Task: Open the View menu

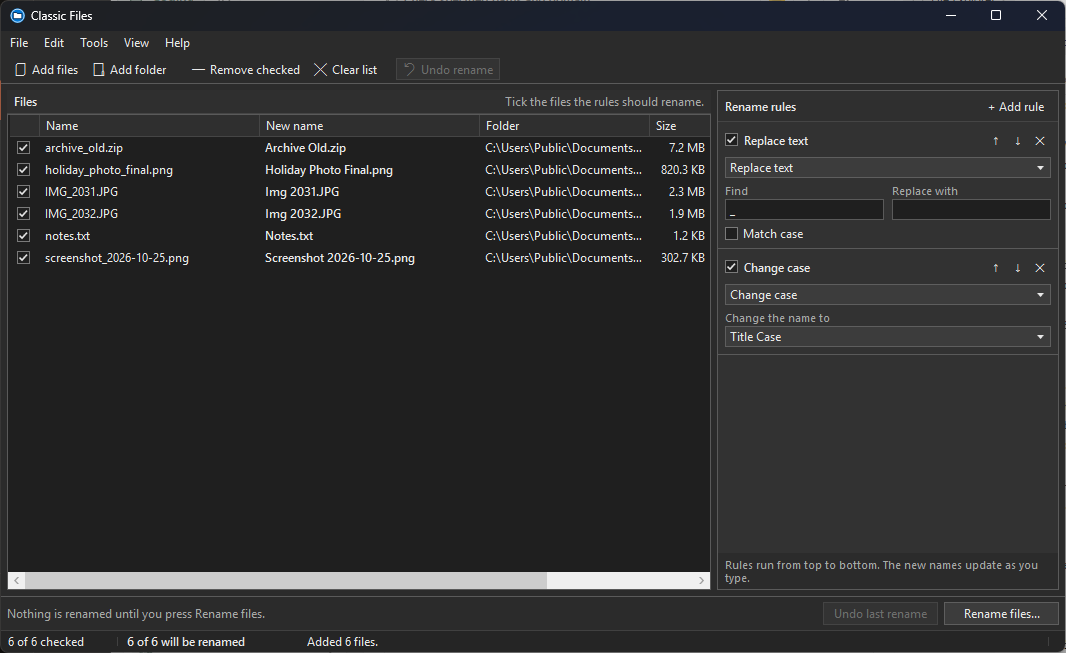Action: pyautogui.click(x=136, y=43)
